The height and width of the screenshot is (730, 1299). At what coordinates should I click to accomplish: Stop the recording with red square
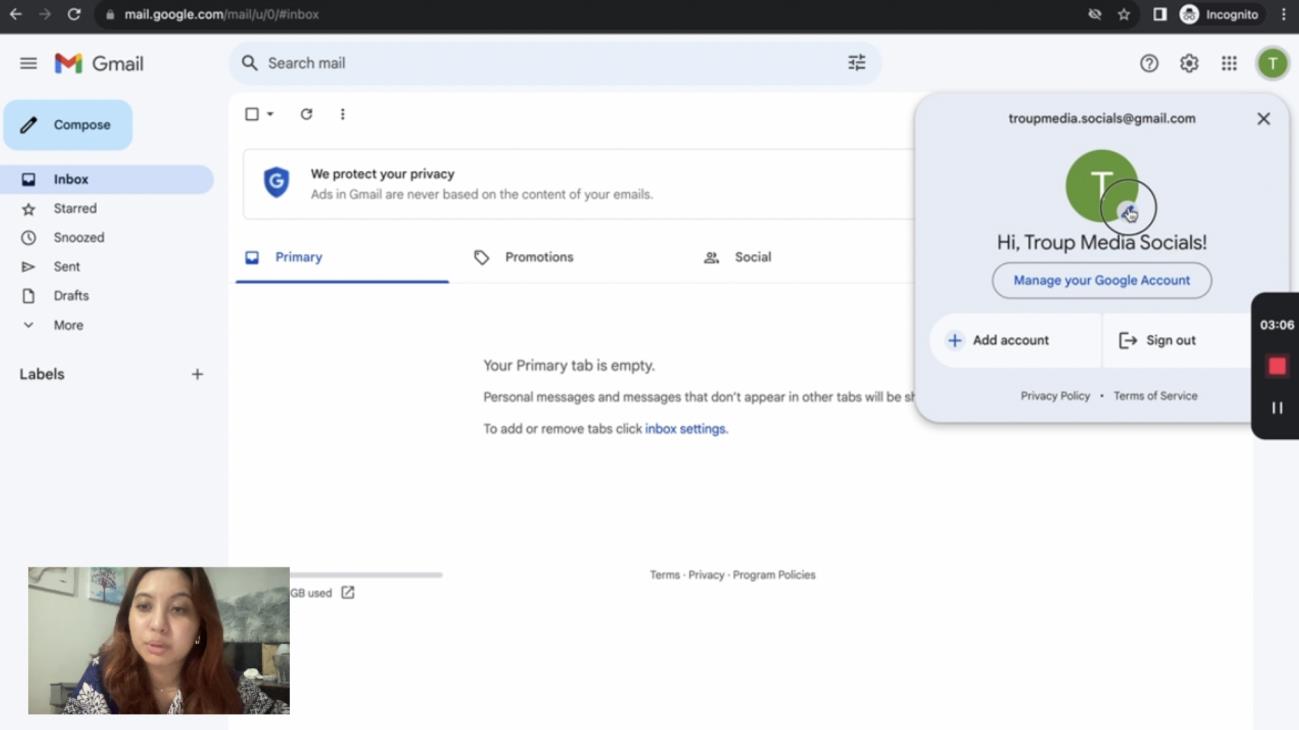1277,366
